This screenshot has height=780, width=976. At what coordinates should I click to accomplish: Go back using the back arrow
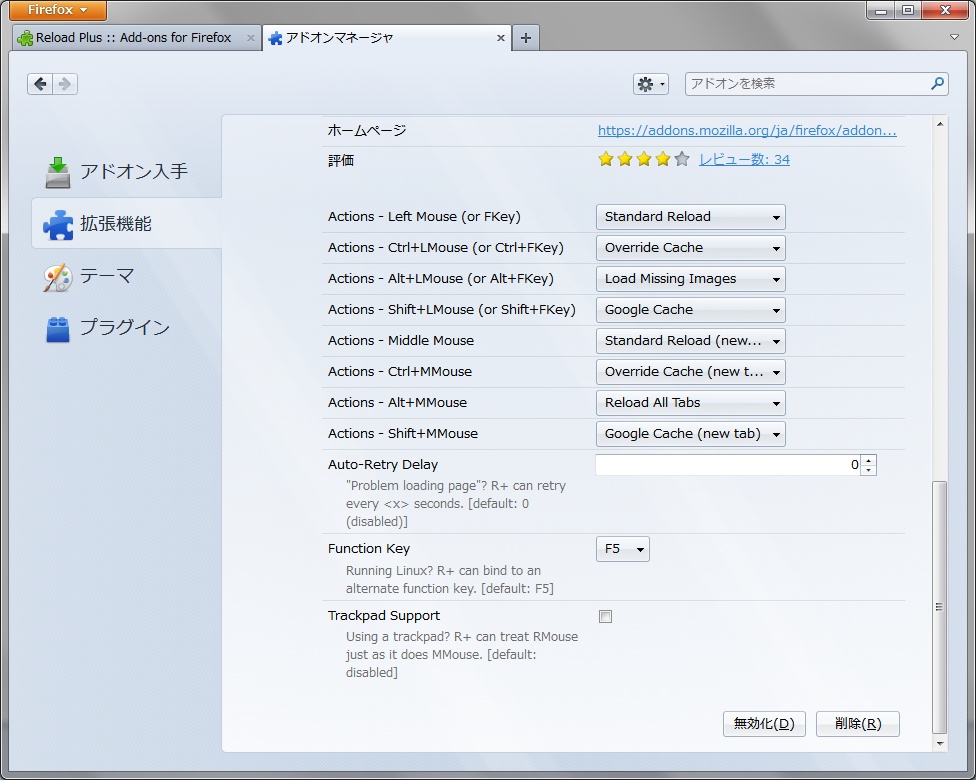pos(41,84)
